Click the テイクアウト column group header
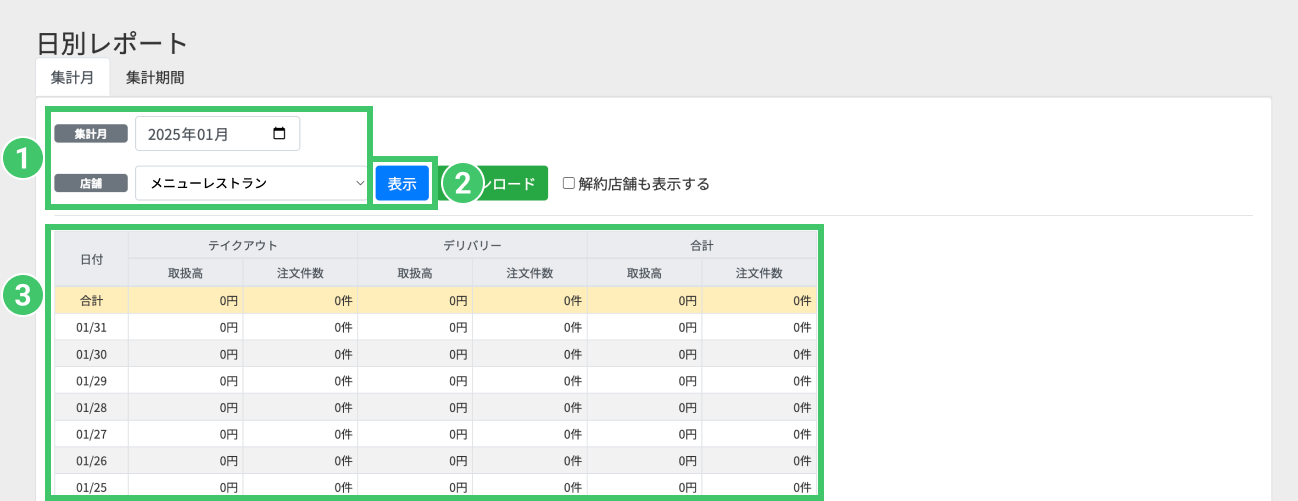Screen dimensions: 1298x501 pyautogui.click(x=243, y=244)
